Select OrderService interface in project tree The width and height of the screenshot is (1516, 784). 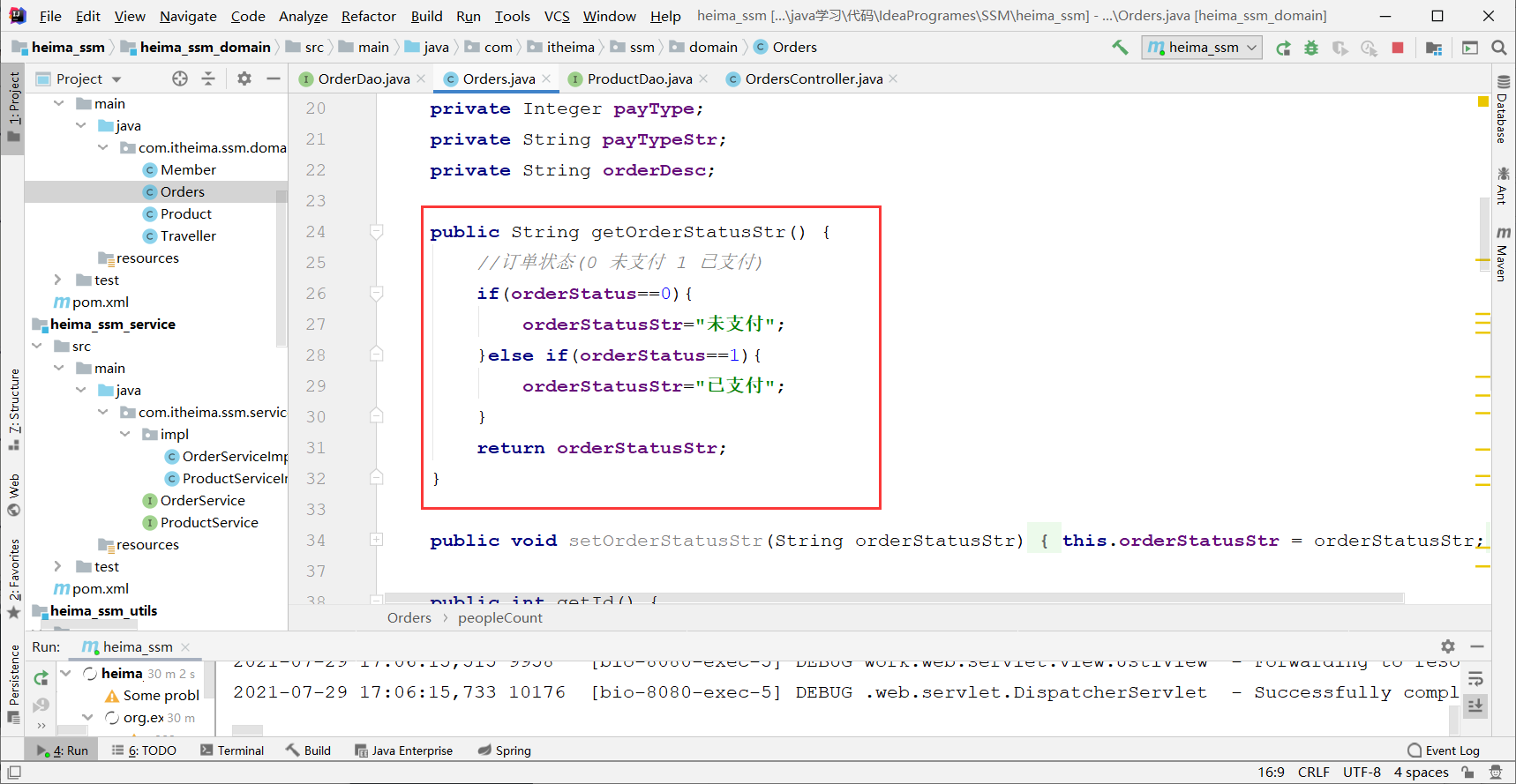click(202, 500)
